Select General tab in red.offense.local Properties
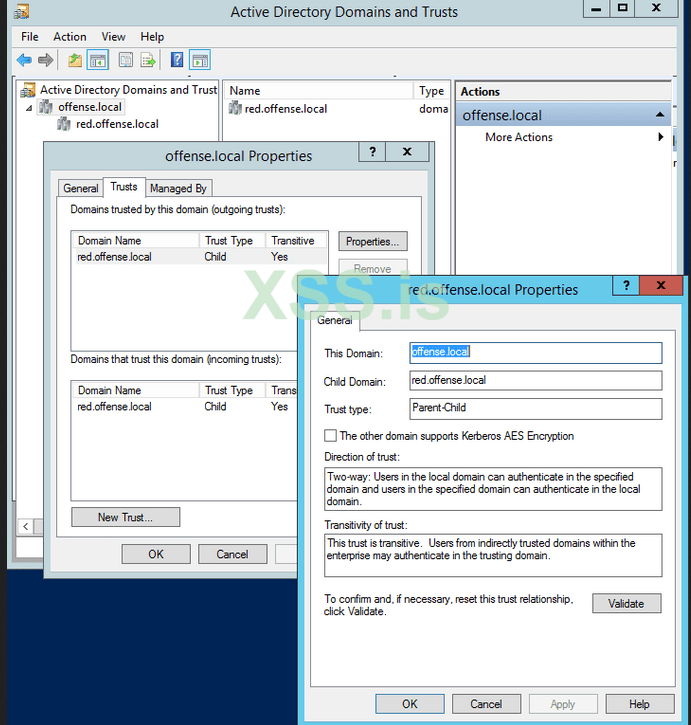The height and width of the screenshot is (725, 691). 334,320
